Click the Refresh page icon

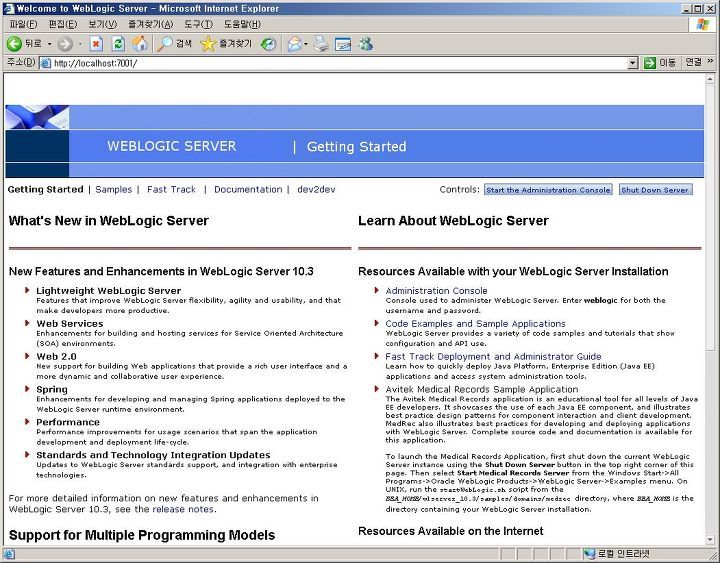(118, 44)
